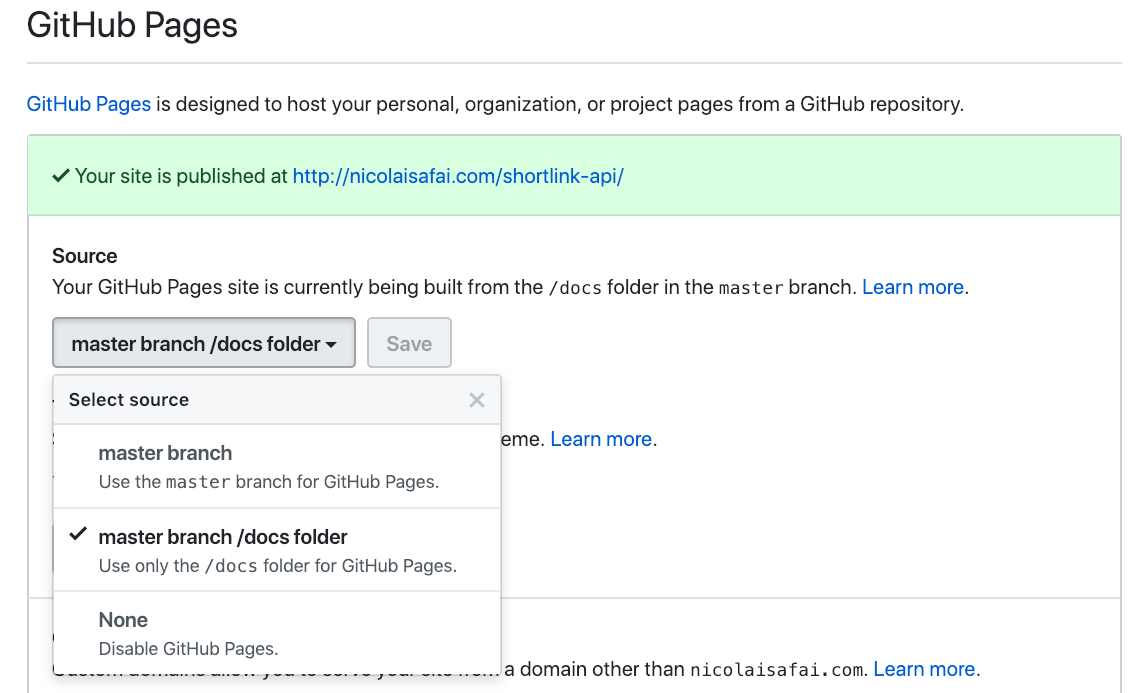
Task: Click the "Source" section heading
Action: coord(85,256)
